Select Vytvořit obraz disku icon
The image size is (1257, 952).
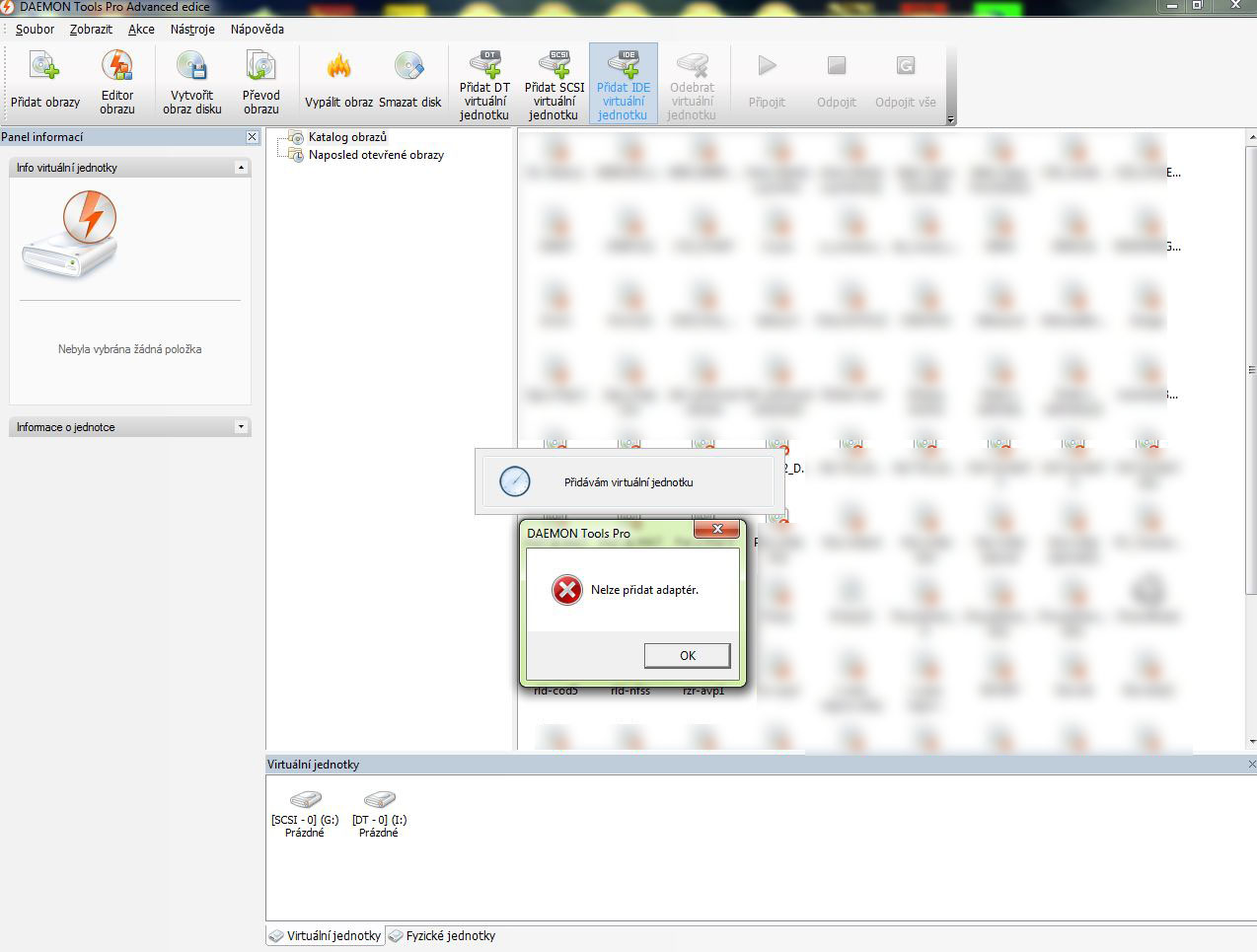192,69
